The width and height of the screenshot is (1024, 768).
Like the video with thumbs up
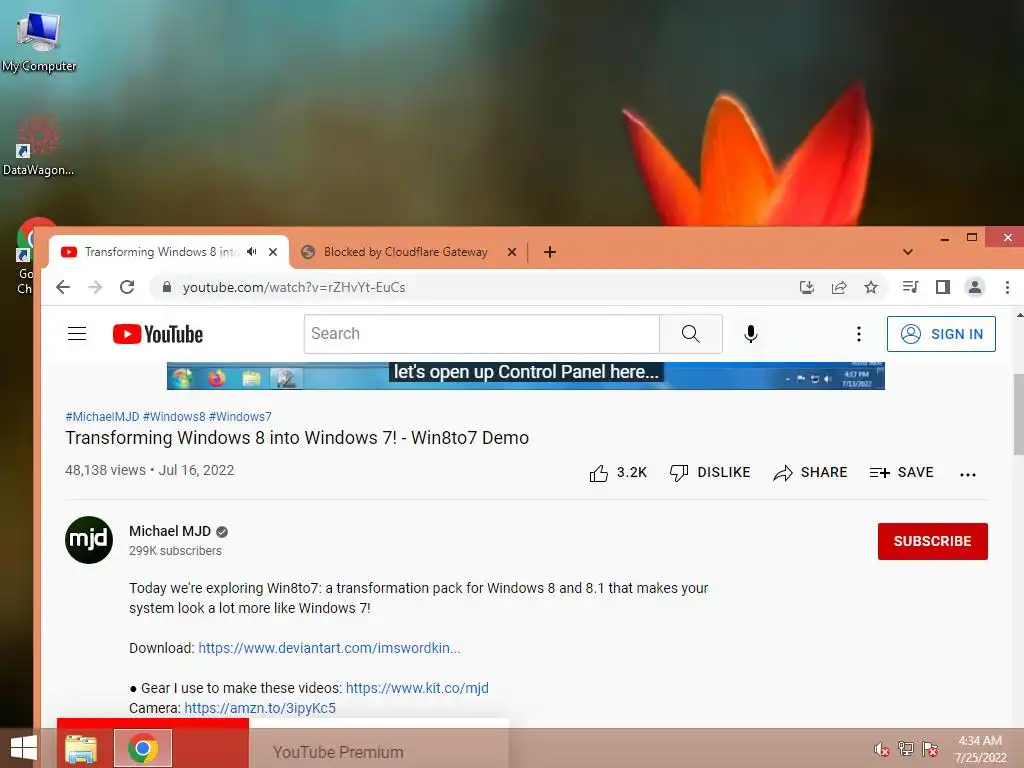(x=618, y=473)
